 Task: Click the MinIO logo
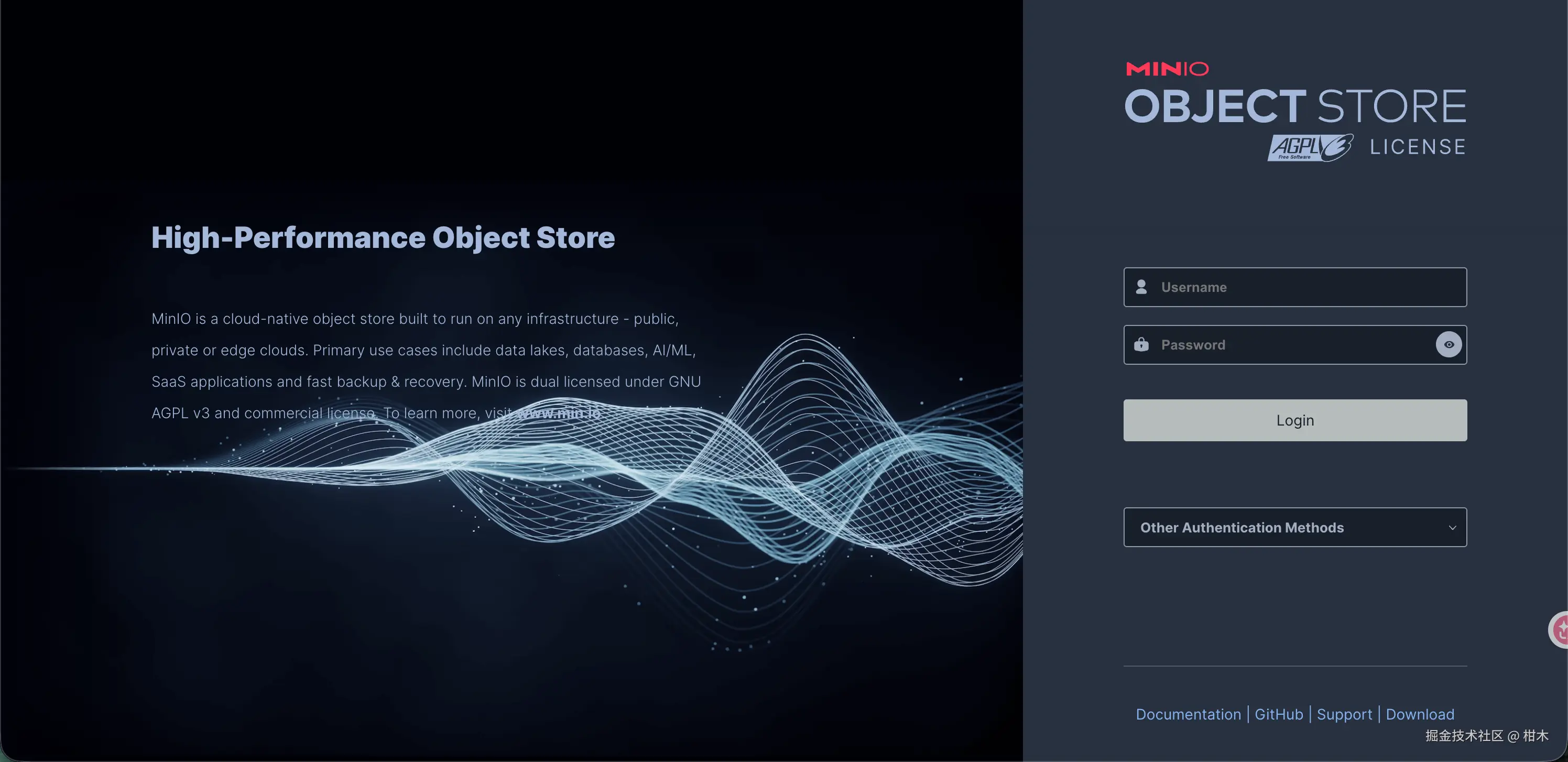(1168, 69)
